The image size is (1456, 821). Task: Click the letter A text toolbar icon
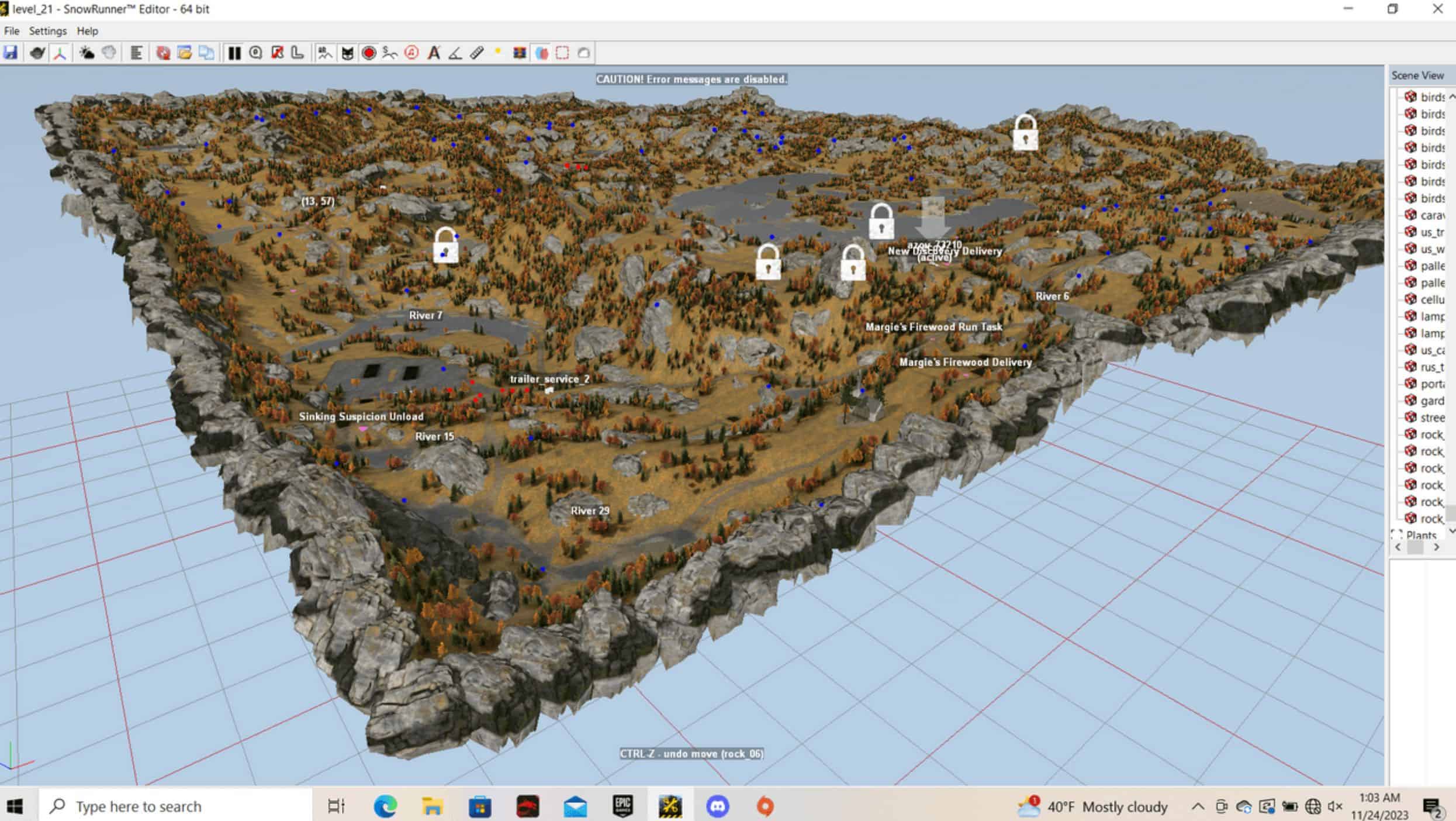[434, 53]
